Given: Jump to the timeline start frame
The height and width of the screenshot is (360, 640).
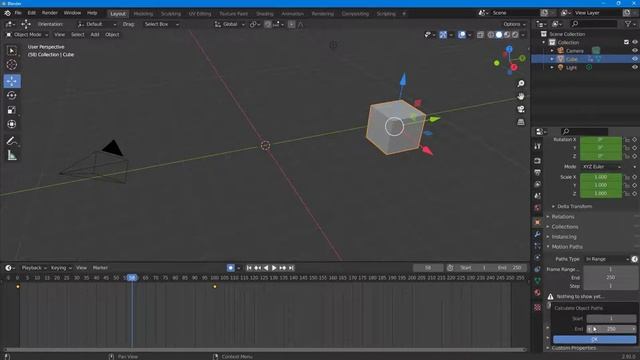Looking at the screenshot, I should tap(249, 268).
